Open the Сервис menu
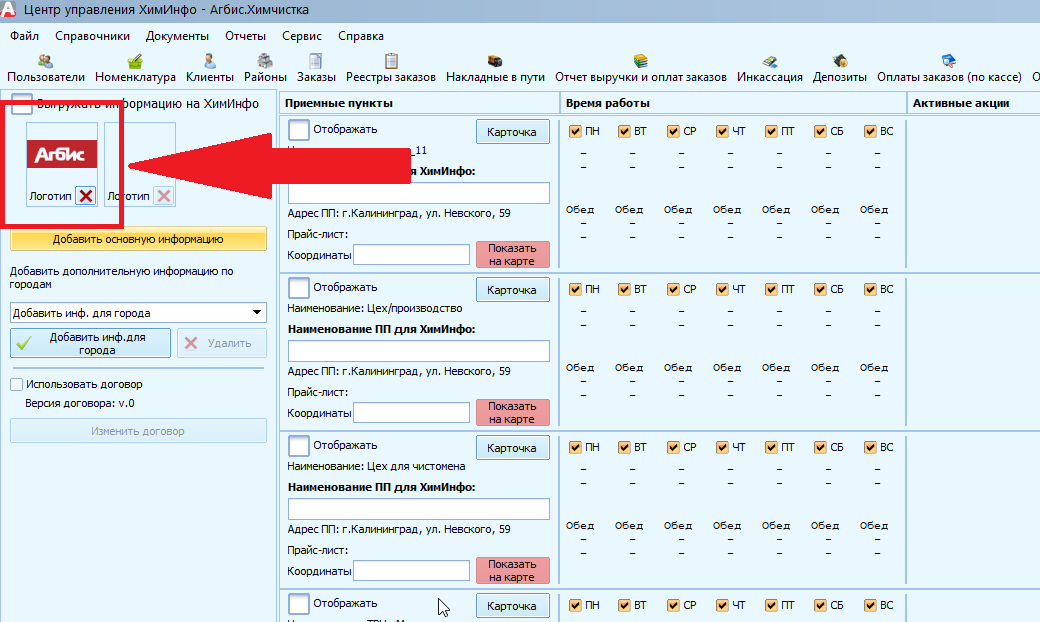 [x=302, y=36]
